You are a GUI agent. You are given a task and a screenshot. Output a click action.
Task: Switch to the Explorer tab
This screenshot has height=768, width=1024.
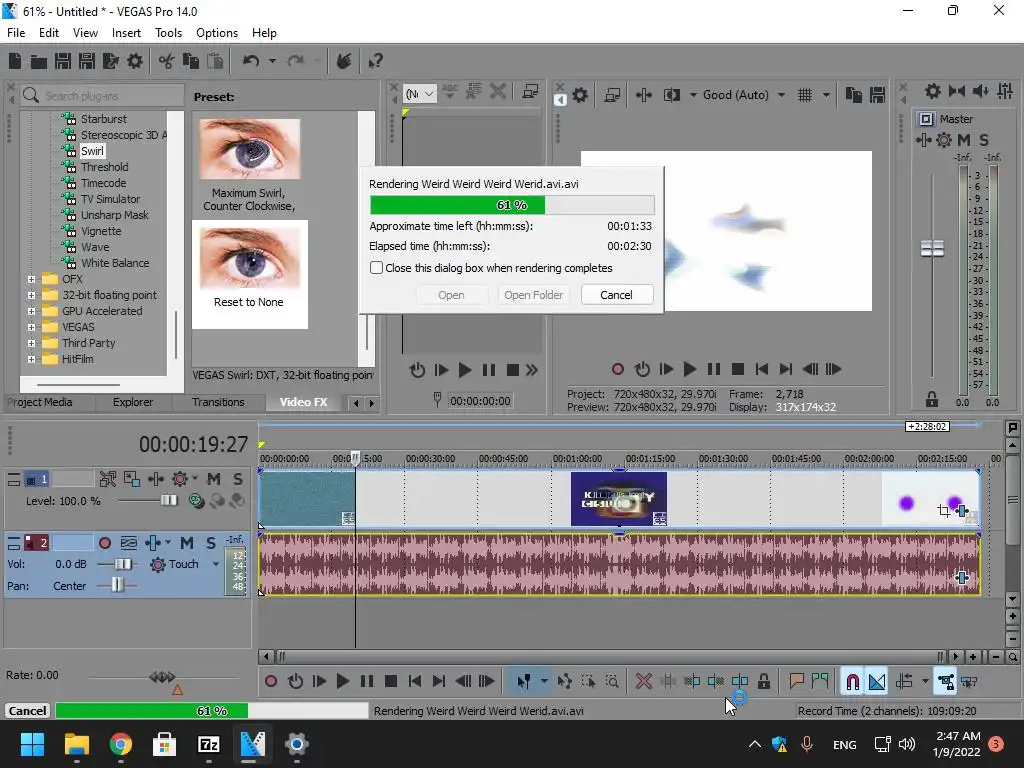(x=133, y=402)
